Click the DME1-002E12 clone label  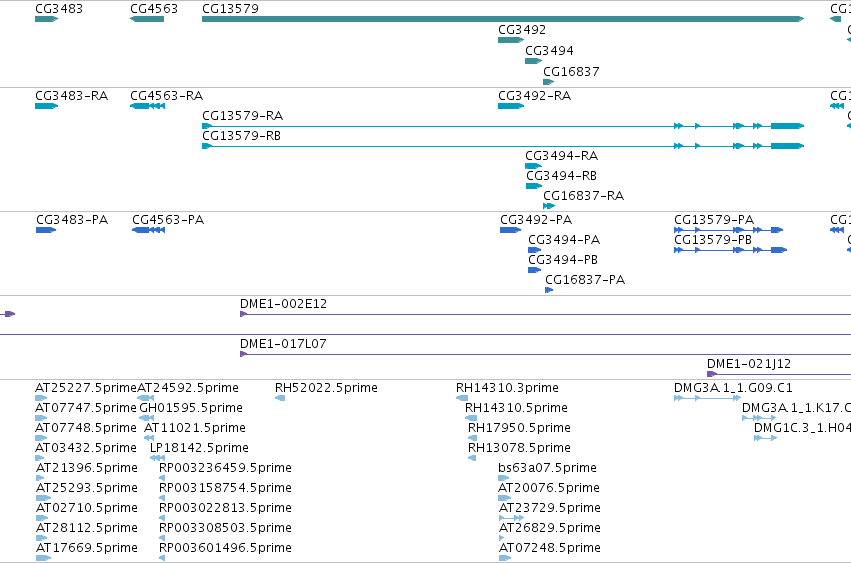(x=283, y=304)
